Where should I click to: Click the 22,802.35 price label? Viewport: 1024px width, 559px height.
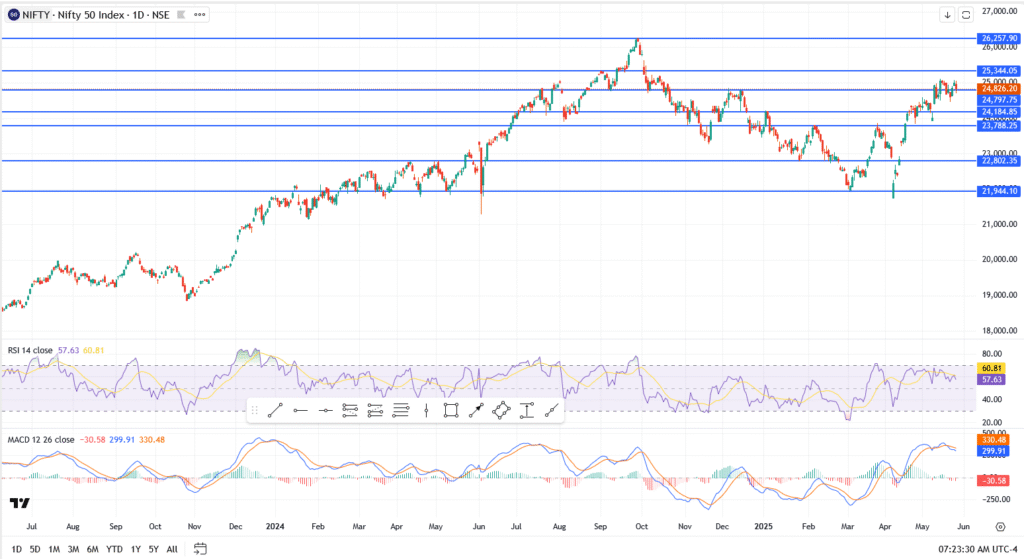coord(999,161)
